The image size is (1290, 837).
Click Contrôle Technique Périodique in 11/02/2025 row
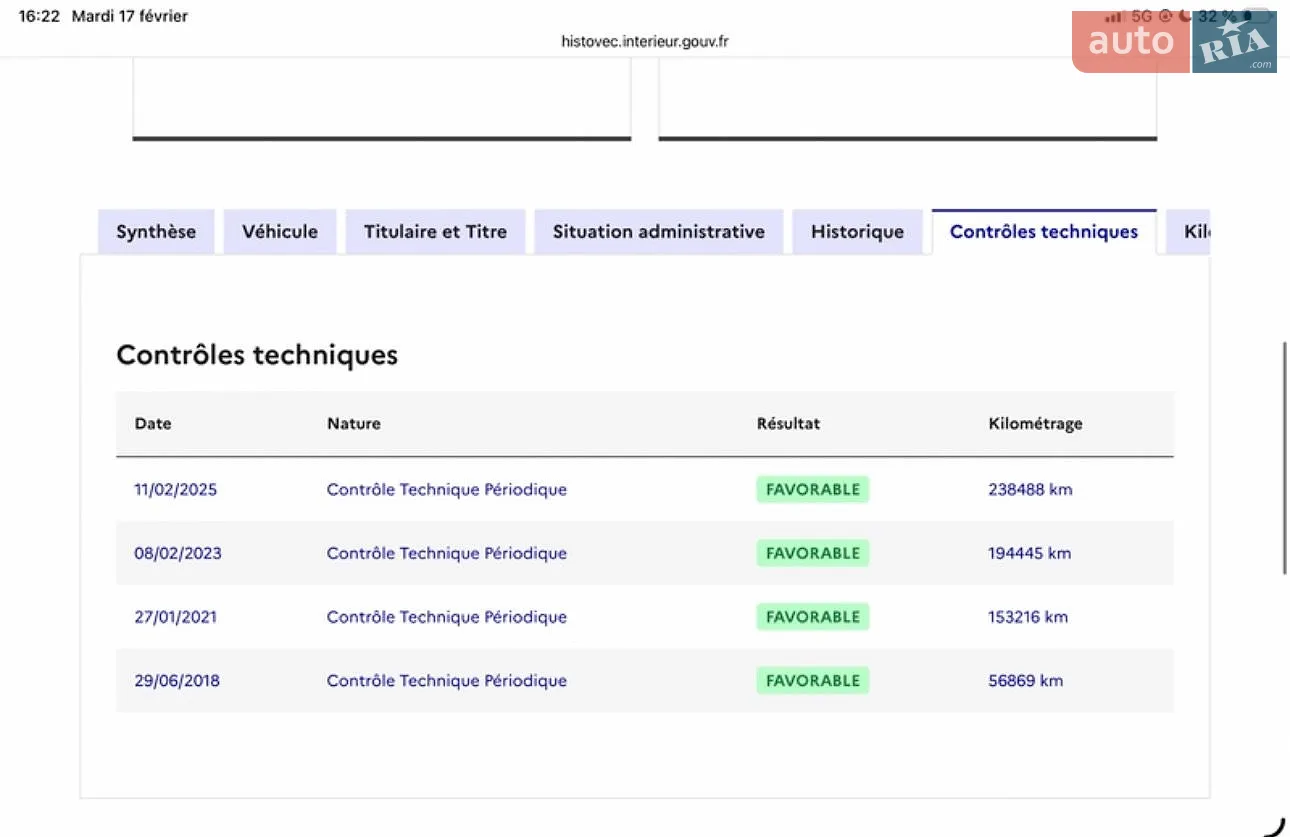point(447,490)
